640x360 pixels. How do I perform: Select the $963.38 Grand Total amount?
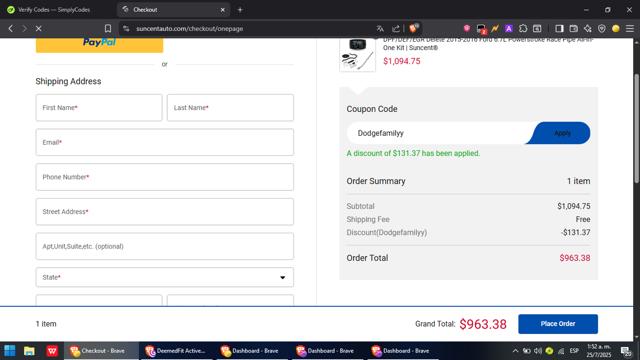tap(483, 324)
